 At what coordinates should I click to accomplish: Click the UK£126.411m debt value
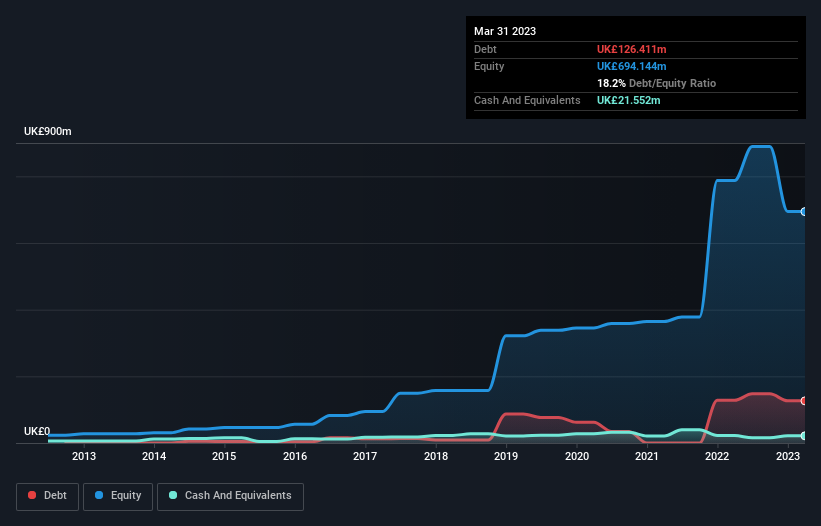tap(631, 49)
